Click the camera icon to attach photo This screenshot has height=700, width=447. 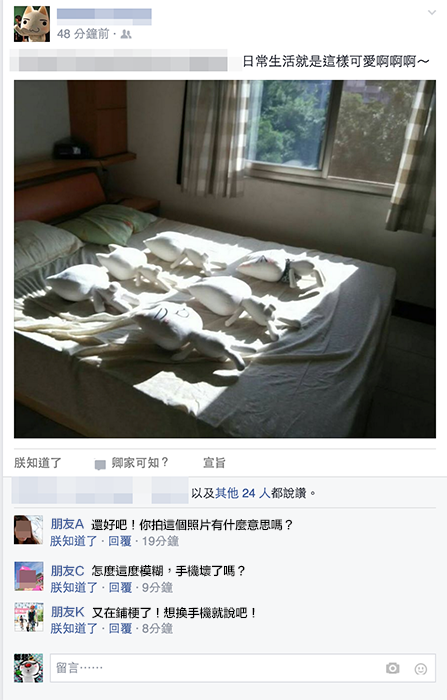[393, 668]
